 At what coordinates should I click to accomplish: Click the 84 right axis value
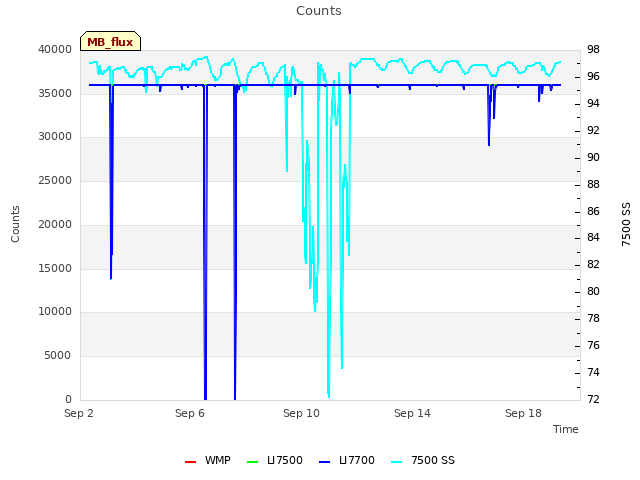(x=593, y=237)
